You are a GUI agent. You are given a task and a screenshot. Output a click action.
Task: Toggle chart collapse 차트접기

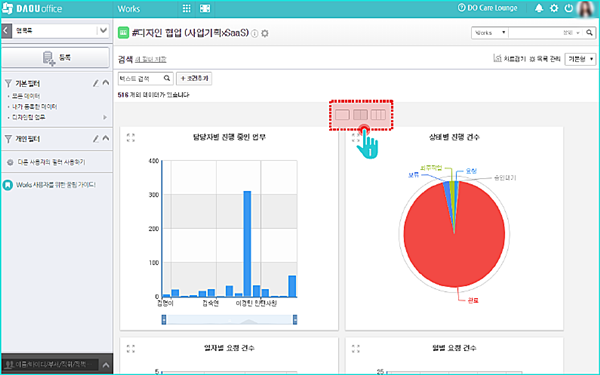point(509,59)
